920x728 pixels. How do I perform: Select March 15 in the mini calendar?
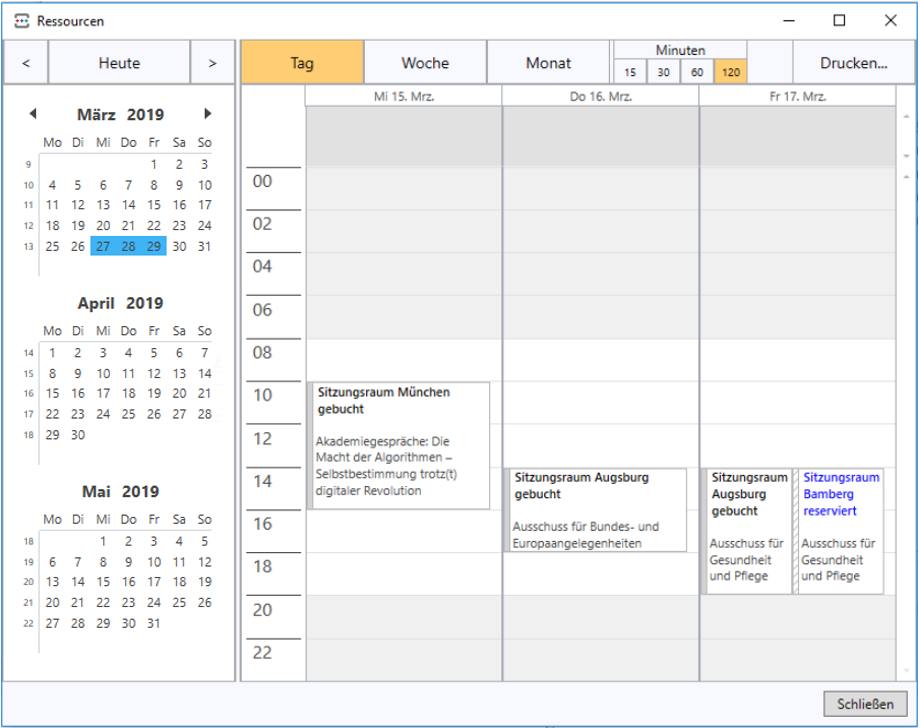(x=154, y=205)
